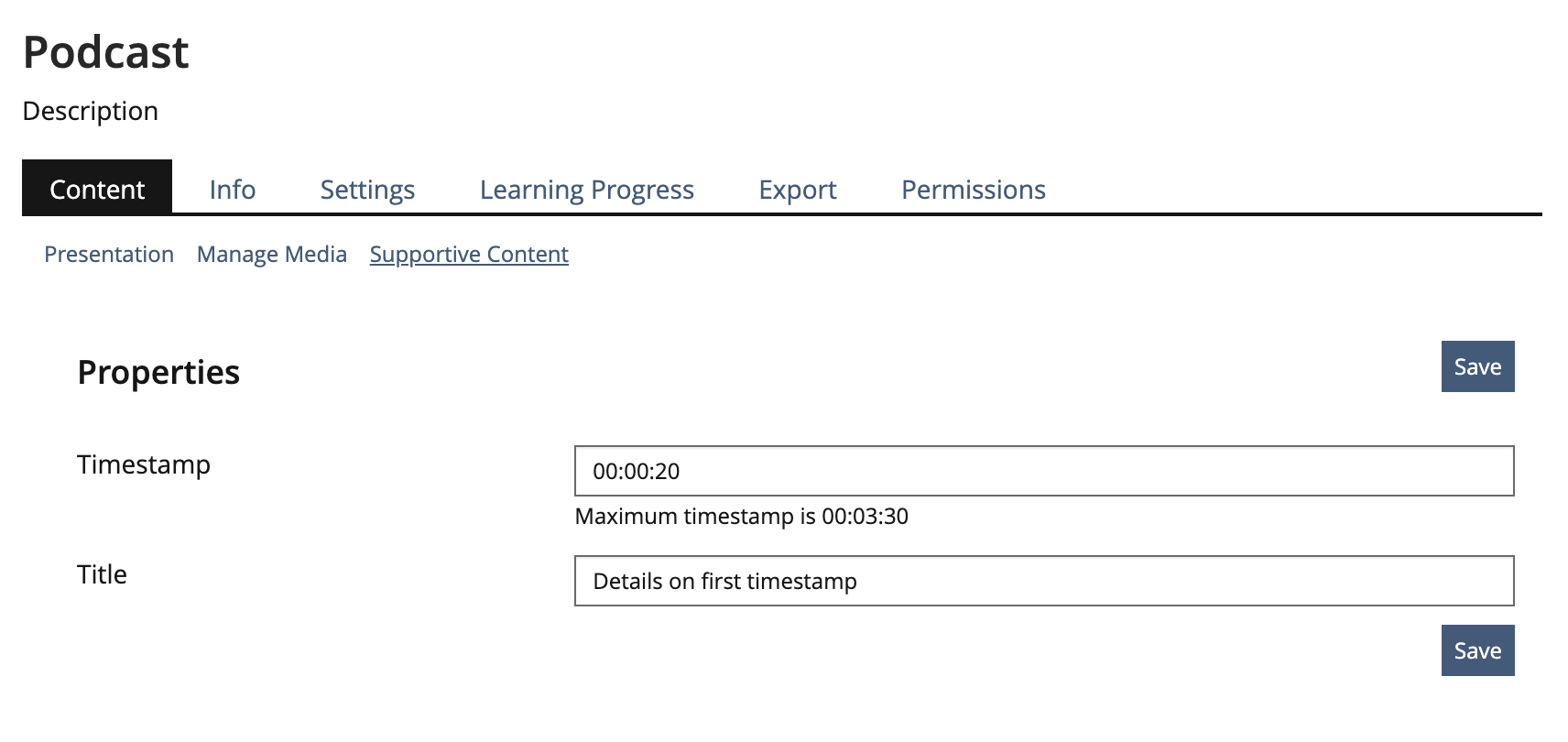Open the Content tab
The image size is (1568, 742).
97,189
